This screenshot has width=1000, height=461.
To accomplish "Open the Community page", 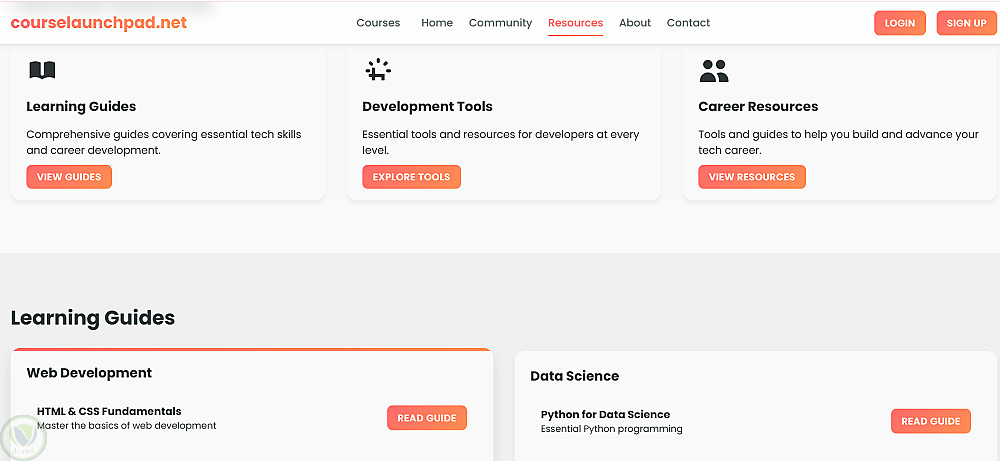I will pyautogui.click(x=500, y=23).
